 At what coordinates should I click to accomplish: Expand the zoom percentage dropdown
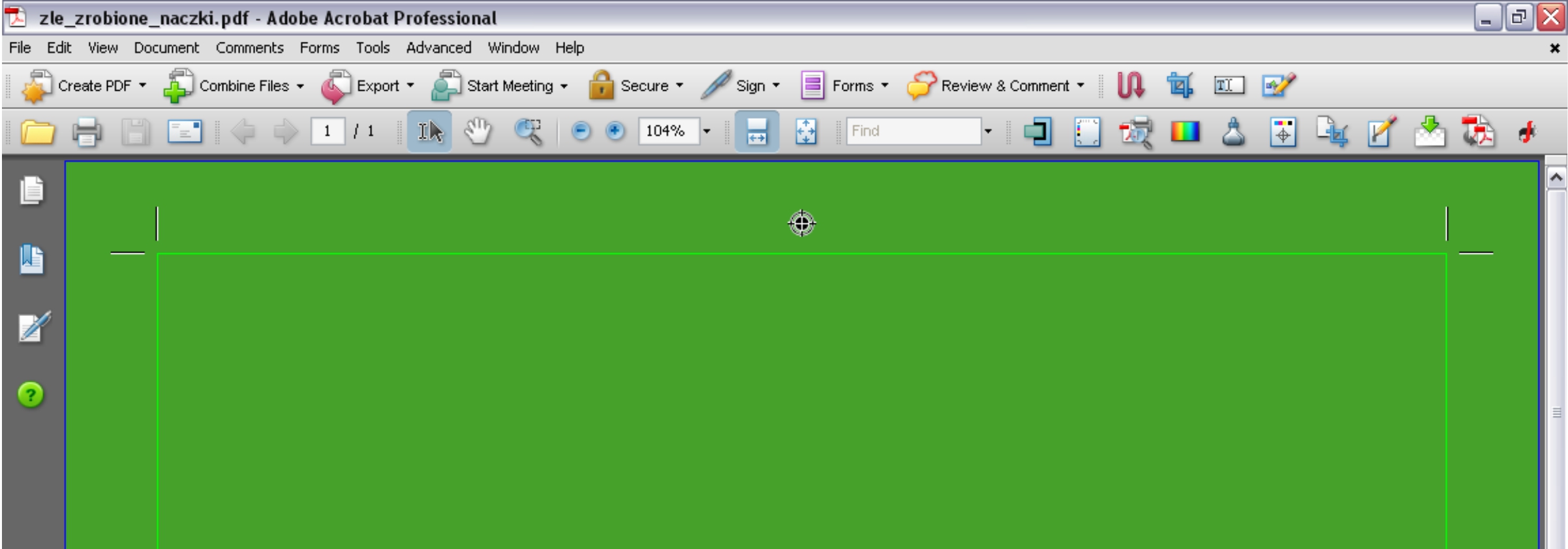[707, 132]
